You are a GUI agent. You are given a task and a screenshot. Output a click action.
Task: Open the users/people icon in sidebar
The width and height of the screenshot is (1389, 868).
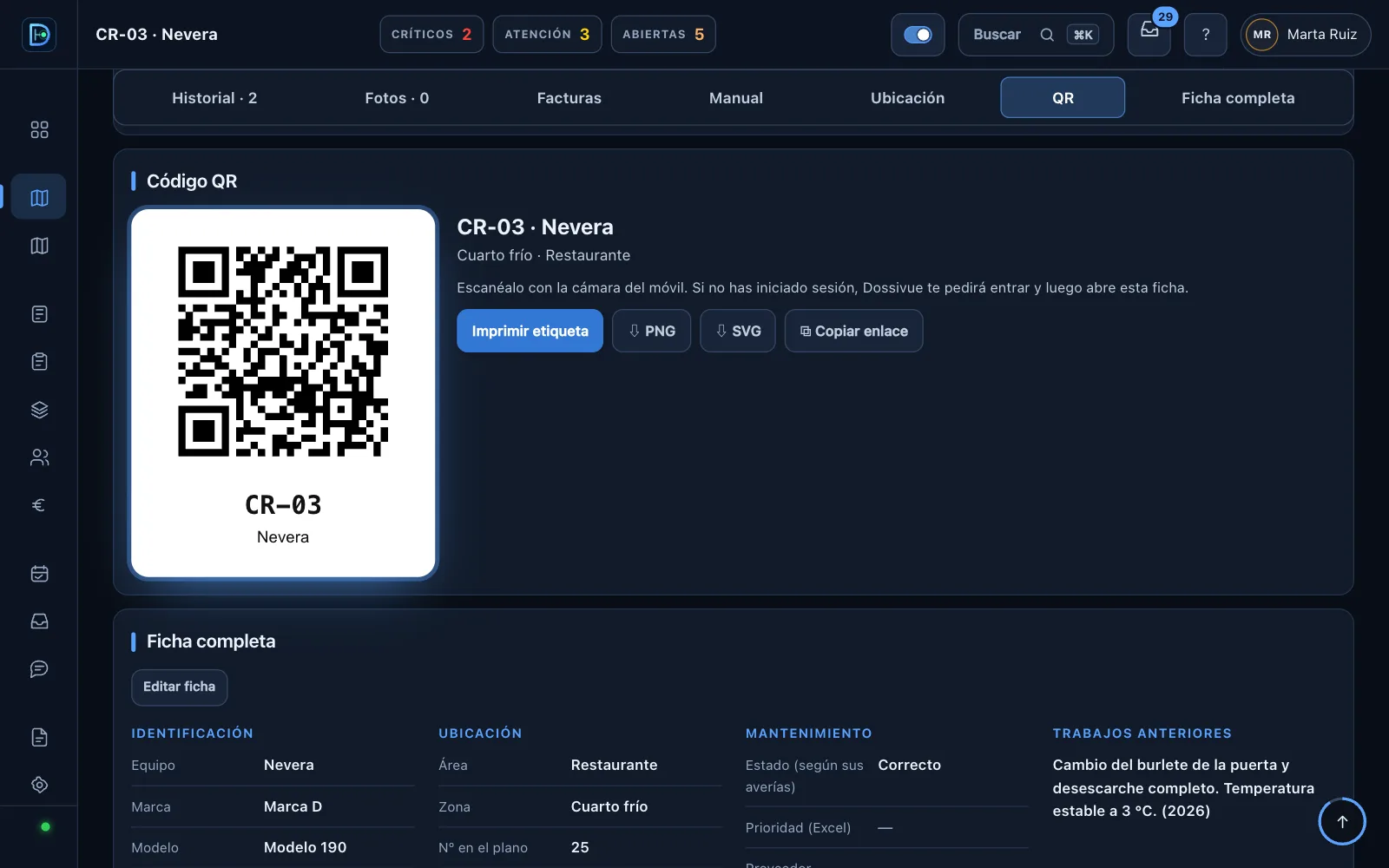pyautogui.click(x=39, y=457)
